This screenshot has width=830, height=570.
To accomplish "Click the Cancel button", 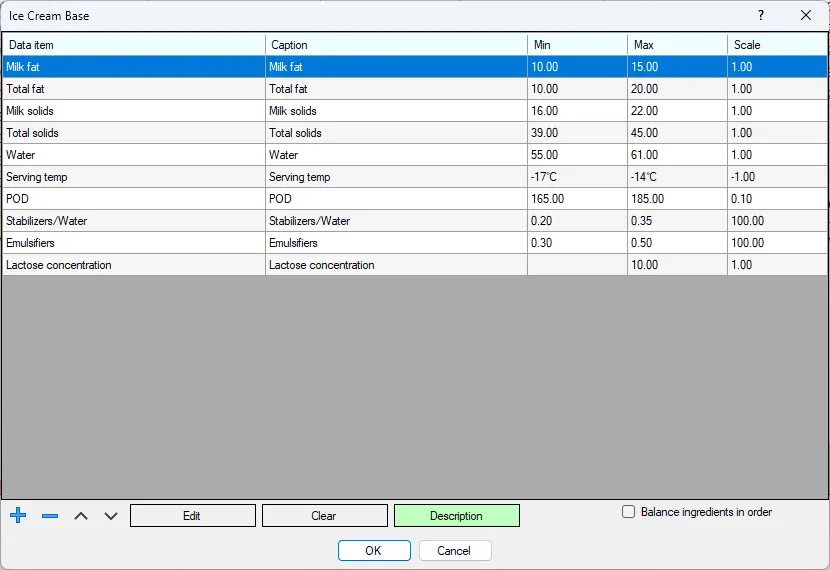I will [x=455, y=550].
